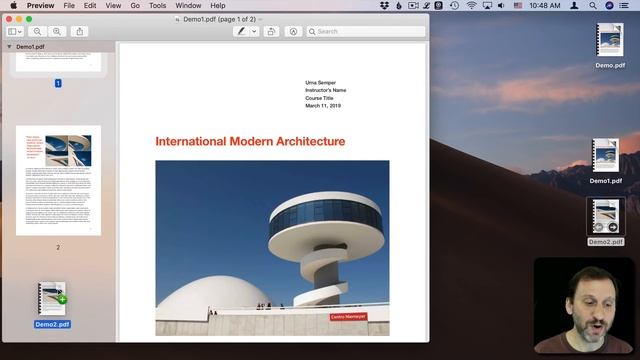Select the Highlight pen tool
The image size is (640, 360).
241,31
